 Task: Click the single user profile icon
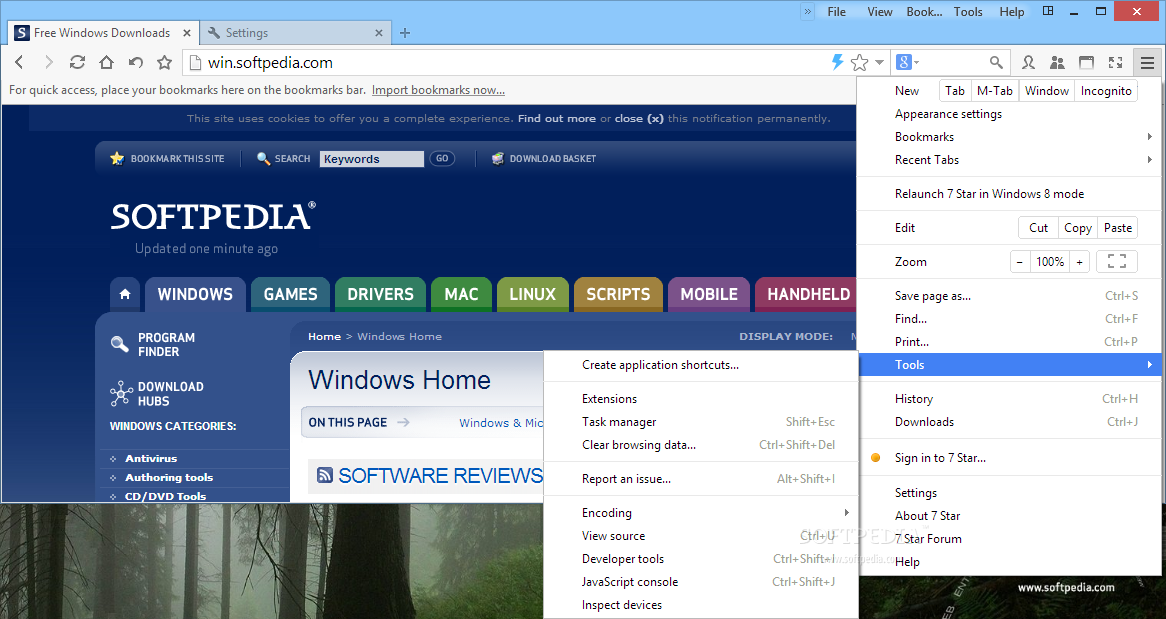point(1028,62)
